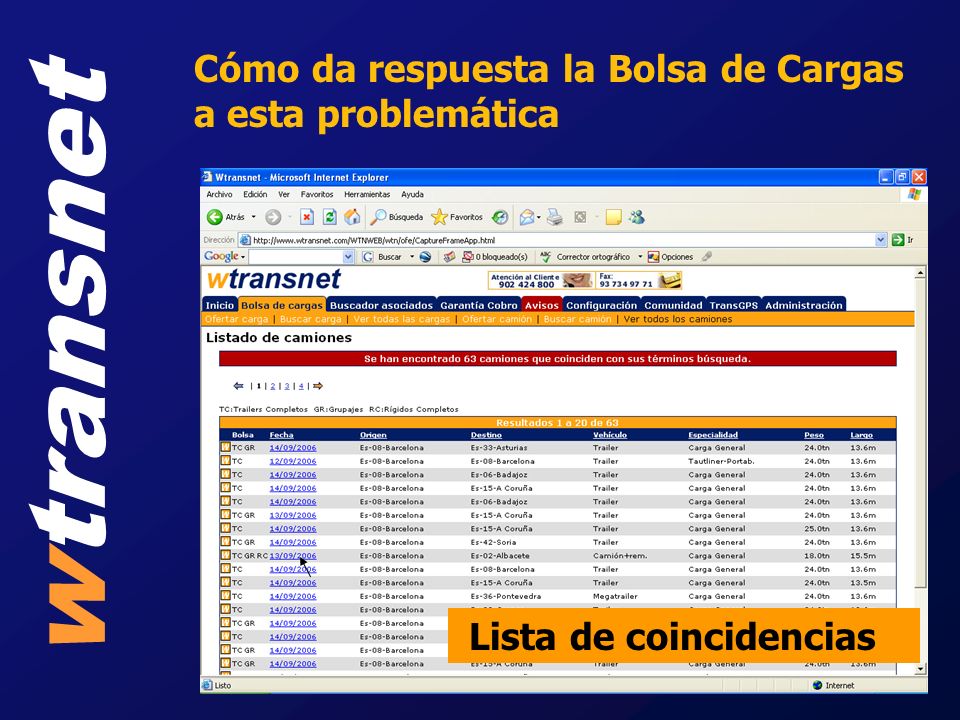Go to results page 2

click(273, 386)
